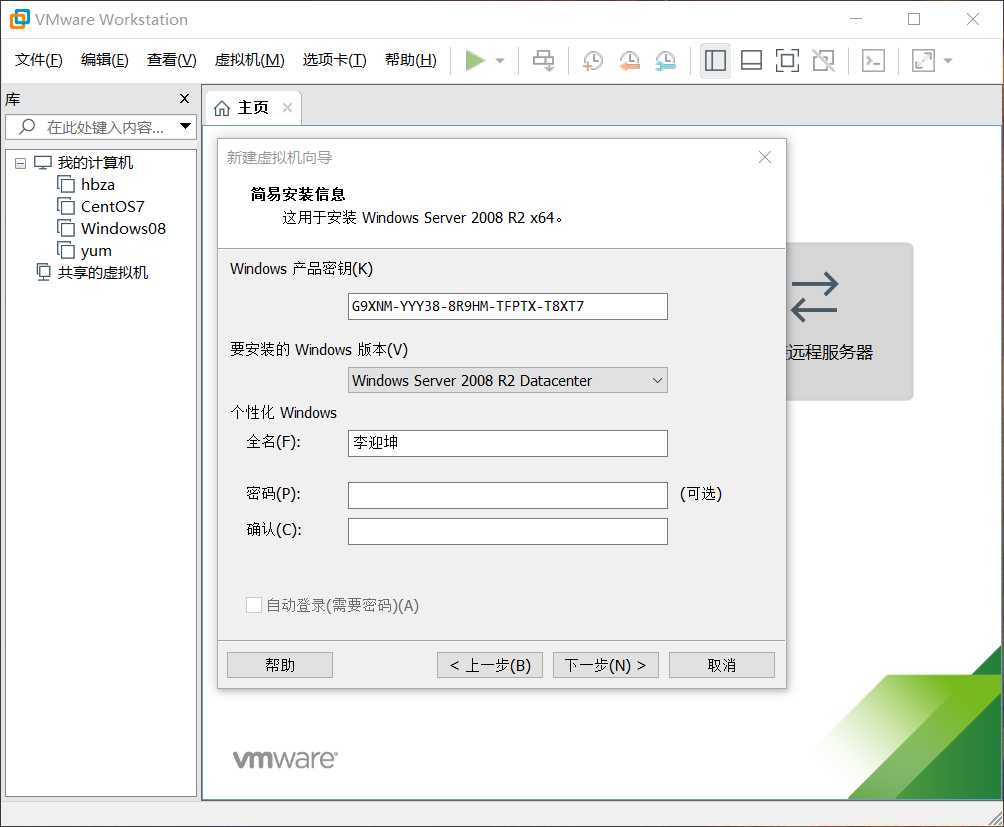The image size is (1004, 827).
Task: Maximize the VMware Workstation window
Action: pos(914,19)
